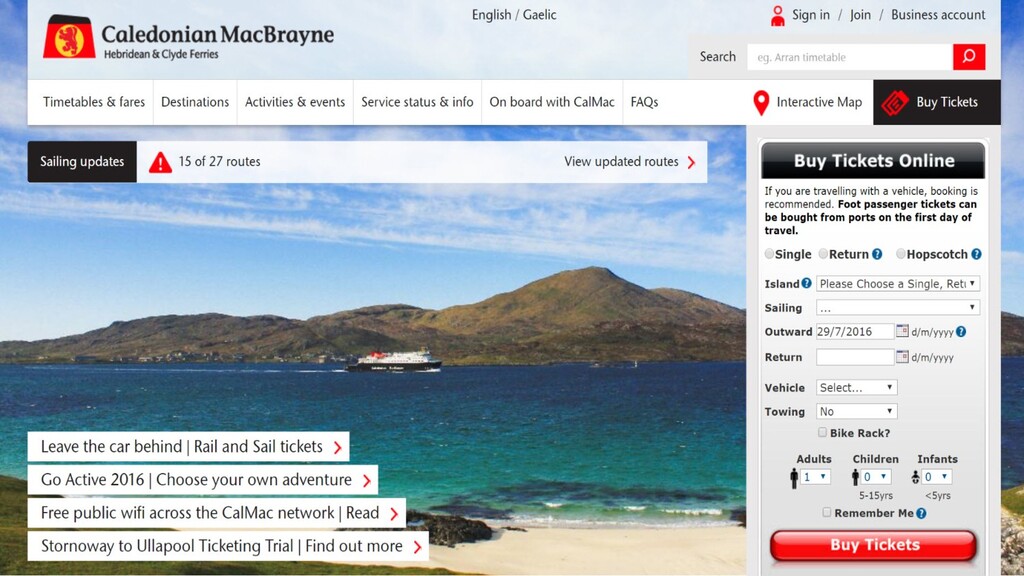
Task: Select the Return ticket radio button
Action: point(823,253)
